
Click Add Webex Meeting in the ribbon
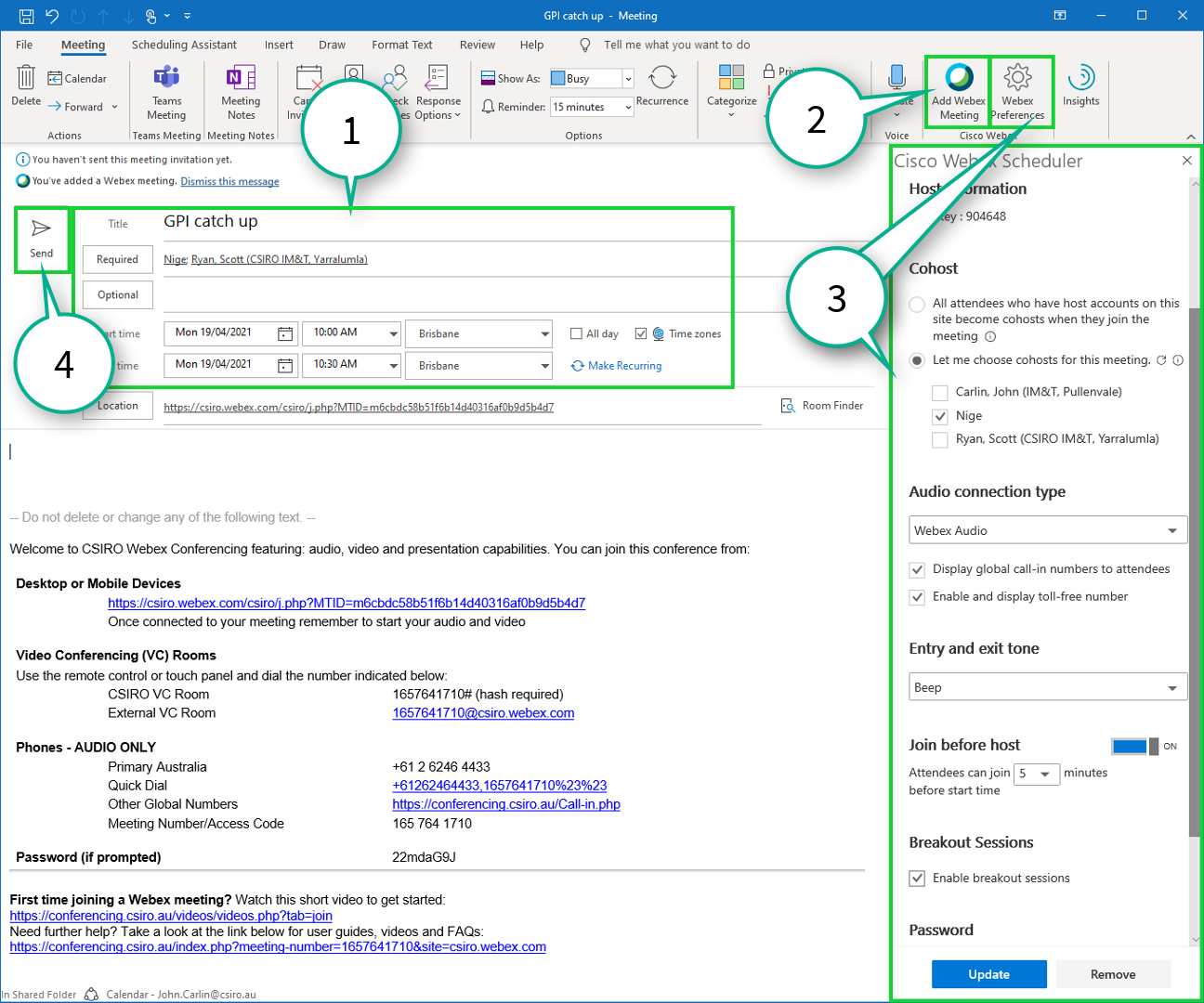pyautogui.click(x=959, y=92)
